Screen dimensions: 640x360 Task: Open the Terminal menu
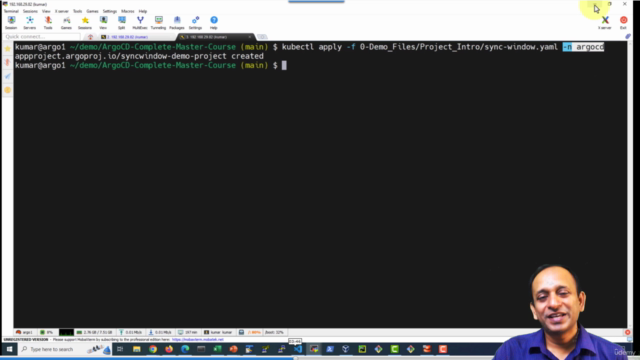[11, 11]
